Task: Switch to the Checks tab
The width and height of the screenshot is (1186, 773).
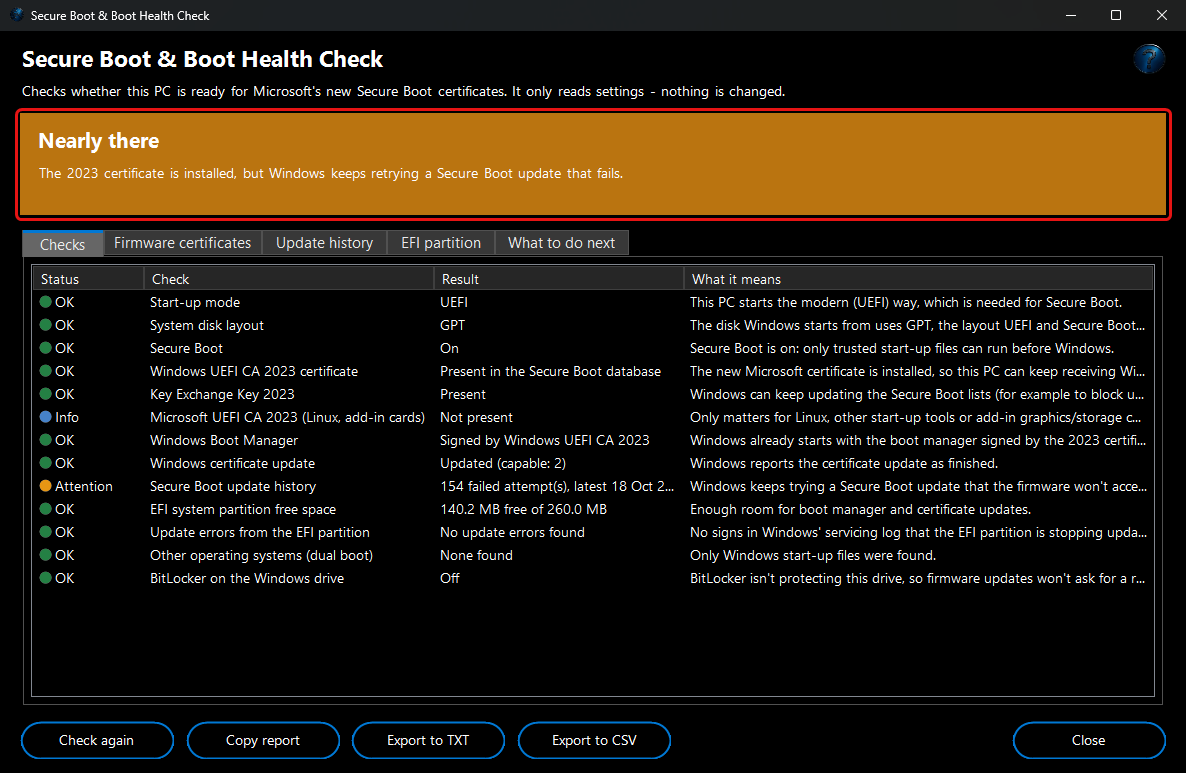Action: 63,244
